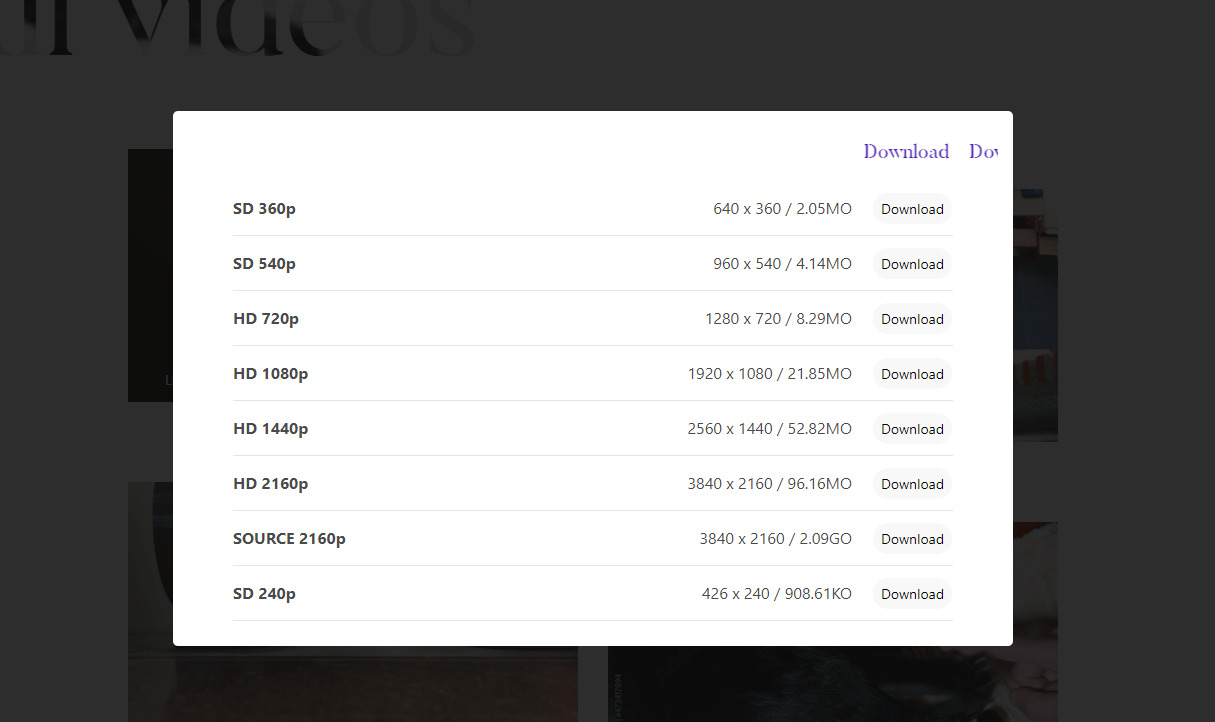
Task: Click the 1920 x 1080 / 21.85MO text
Action: pos(769,374)
